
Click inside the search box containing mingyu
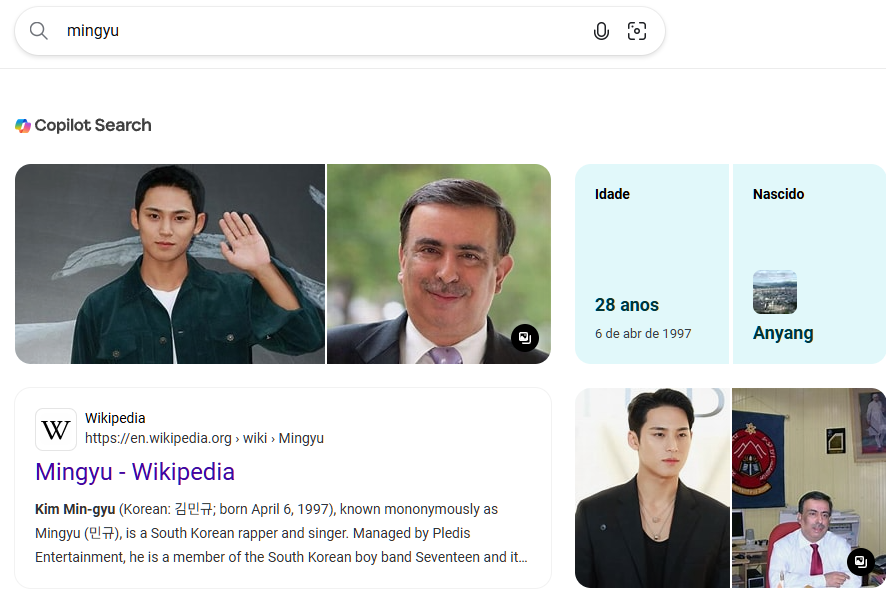tap(339, 31)
